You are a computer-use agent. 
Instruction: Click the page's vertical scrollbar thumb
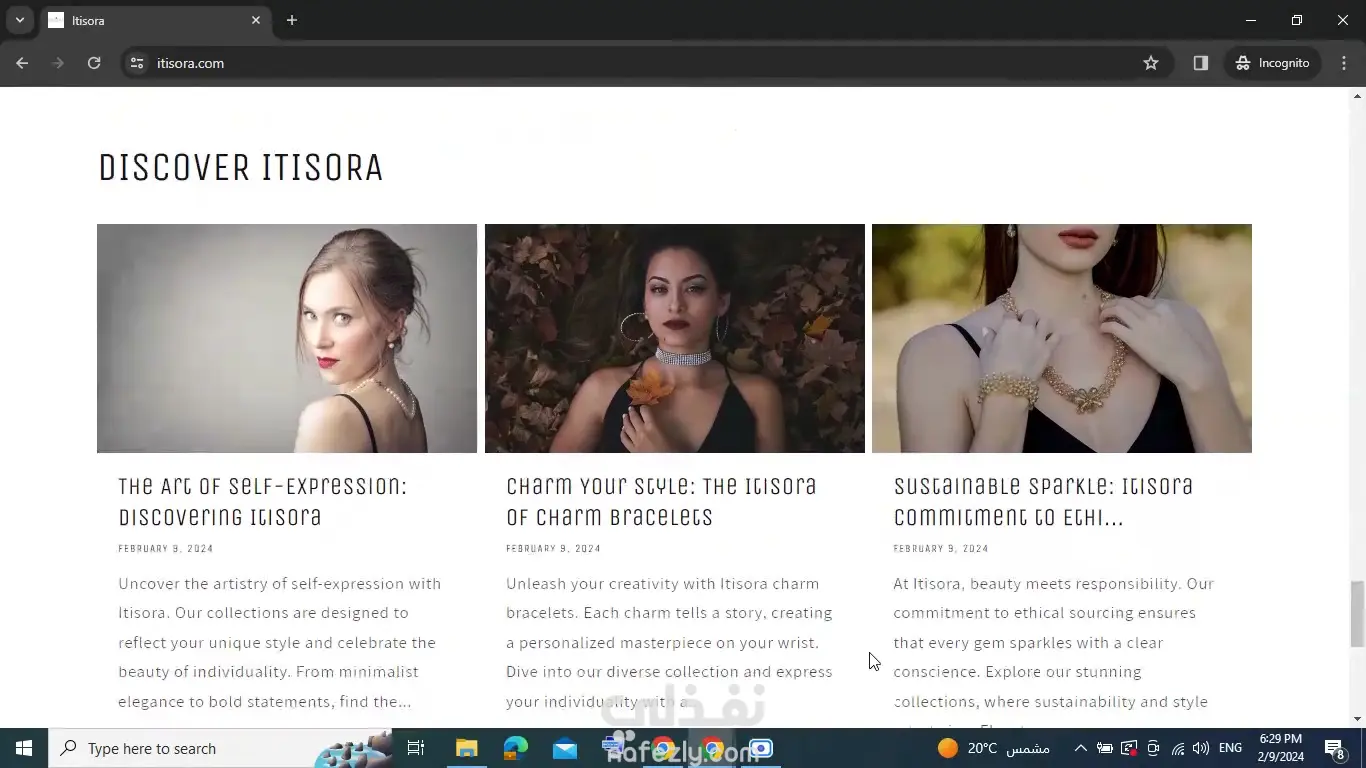(x=1357, y=613)
